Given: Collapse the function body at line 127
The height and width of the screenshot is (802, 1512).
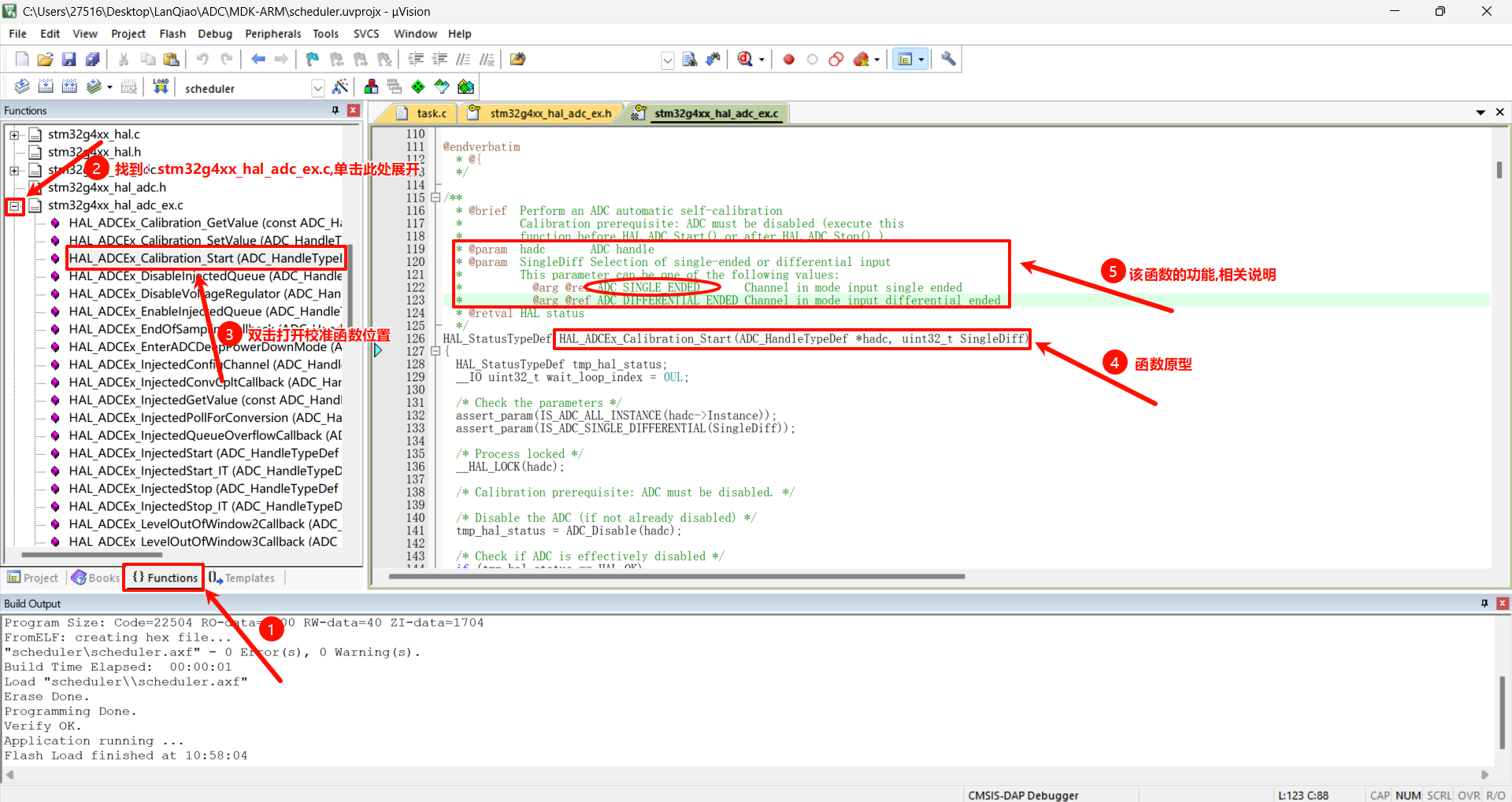Looking at the screenshot, I should pyautogui.click(x=435, y=351).
